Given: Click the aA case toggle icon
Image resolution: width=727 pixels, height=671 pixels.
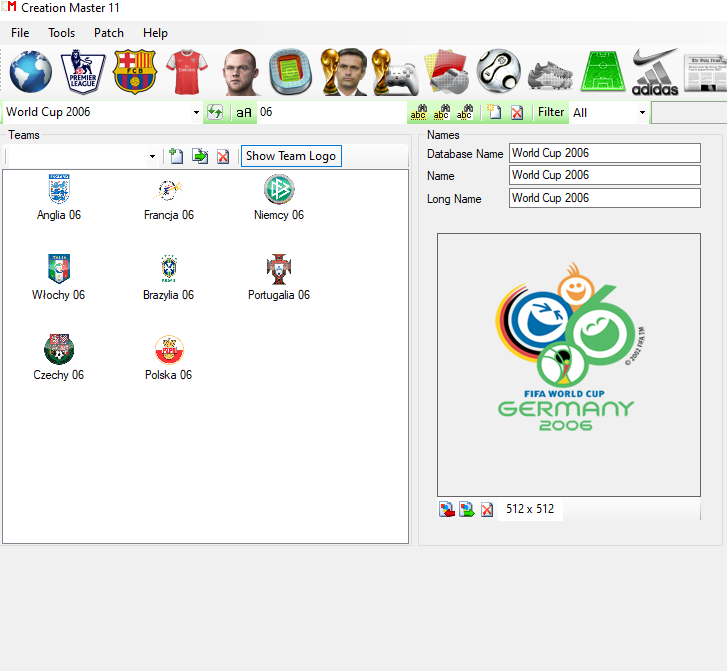Looking at the screenshot, I should coord(244,113).
